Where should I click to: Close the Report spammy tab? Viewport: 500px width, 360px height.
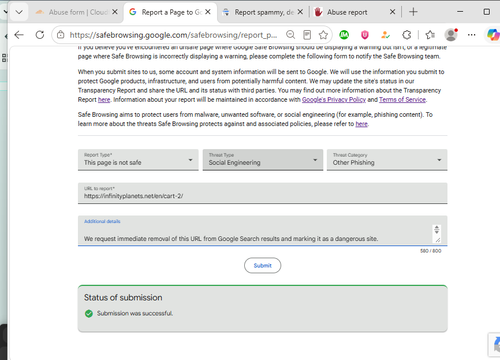pos(300,12)
